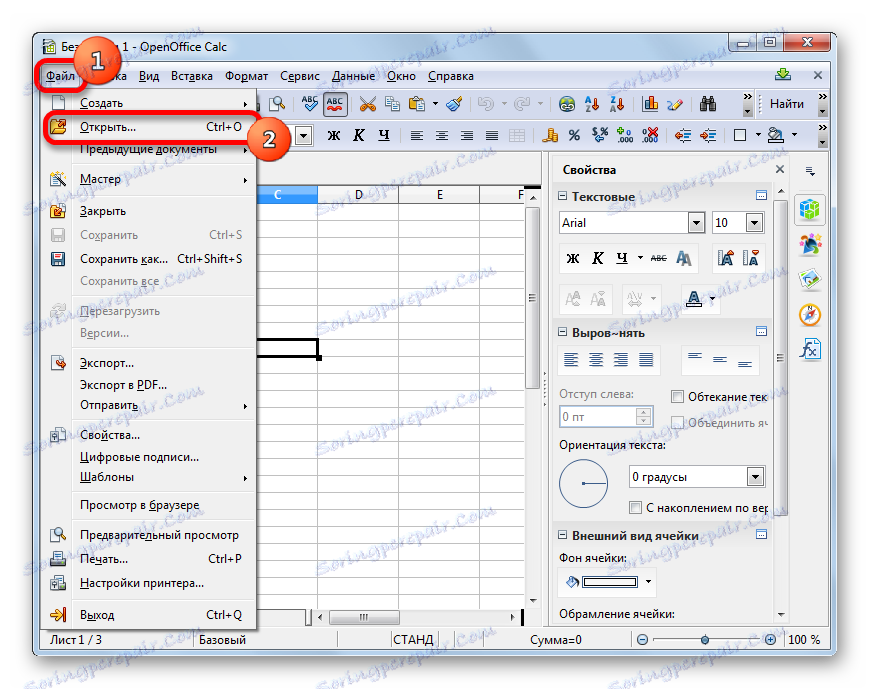Viewport: 870px width, 689px height.
Task: Click the Insert Chart icon
Action: [650, 104]
